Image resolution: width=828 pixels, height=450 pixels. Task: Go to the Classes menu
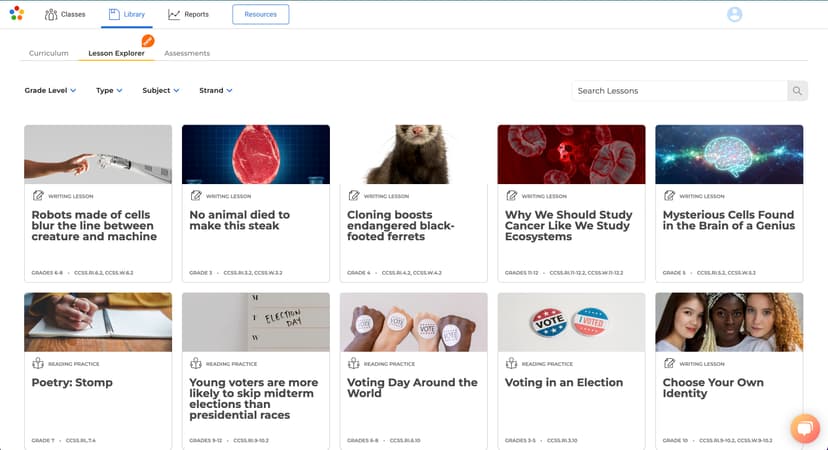(x=65, y=14)
